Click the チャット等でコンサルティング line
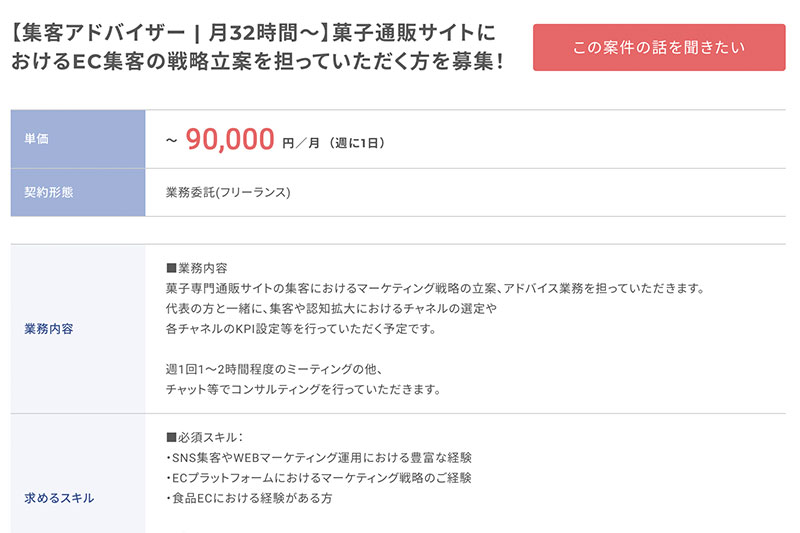 (303, 389)
